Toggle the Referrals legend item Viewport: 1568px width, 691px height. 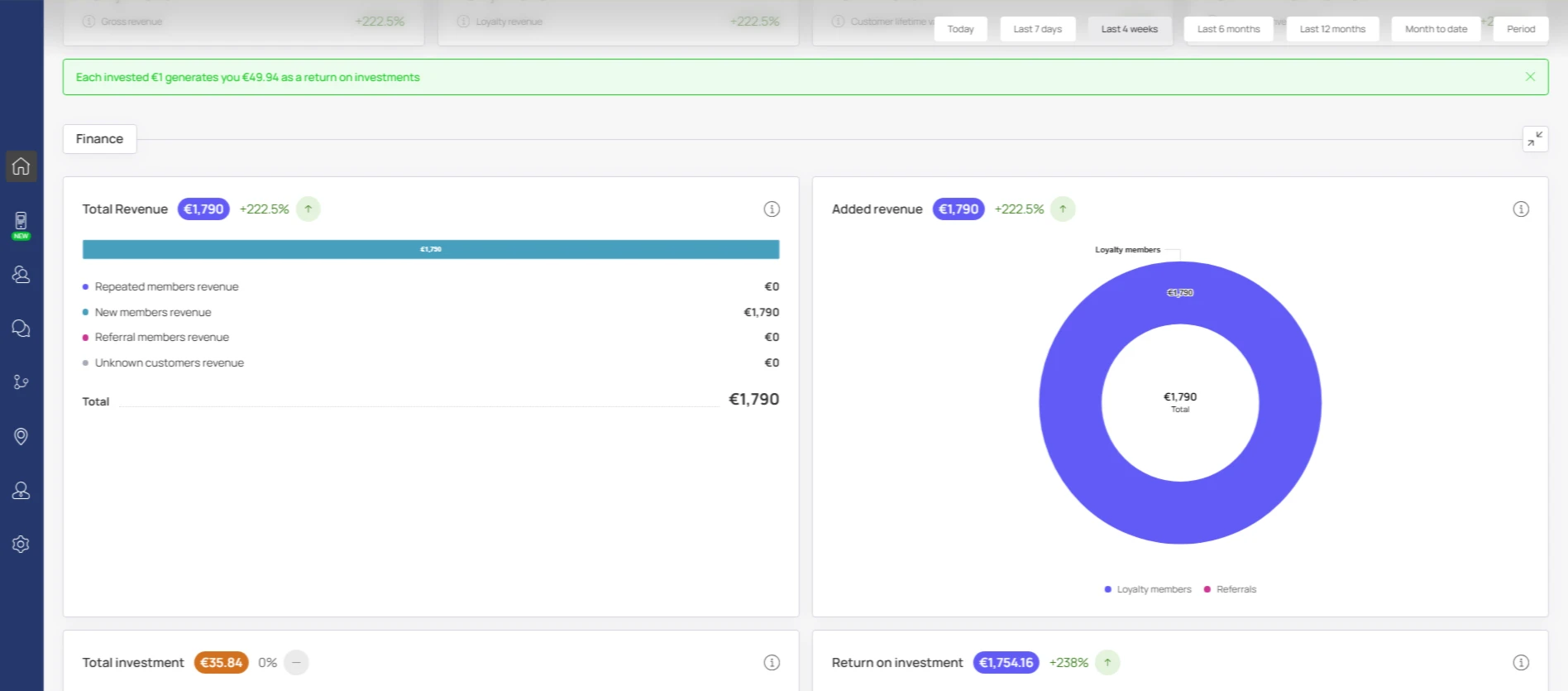(1230, 589)
